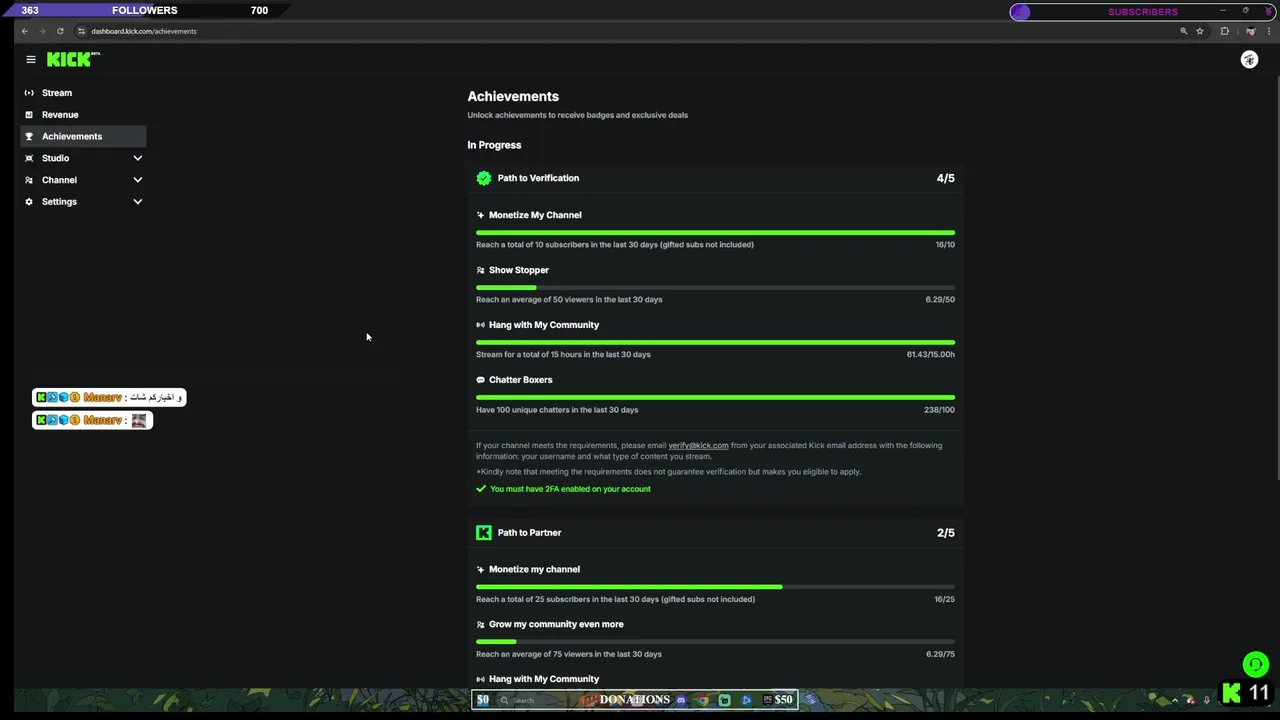Viewport: 1280px width, 720px height.
Task: Click the Show Stopper progress bar
Action: tap(715, 287)
